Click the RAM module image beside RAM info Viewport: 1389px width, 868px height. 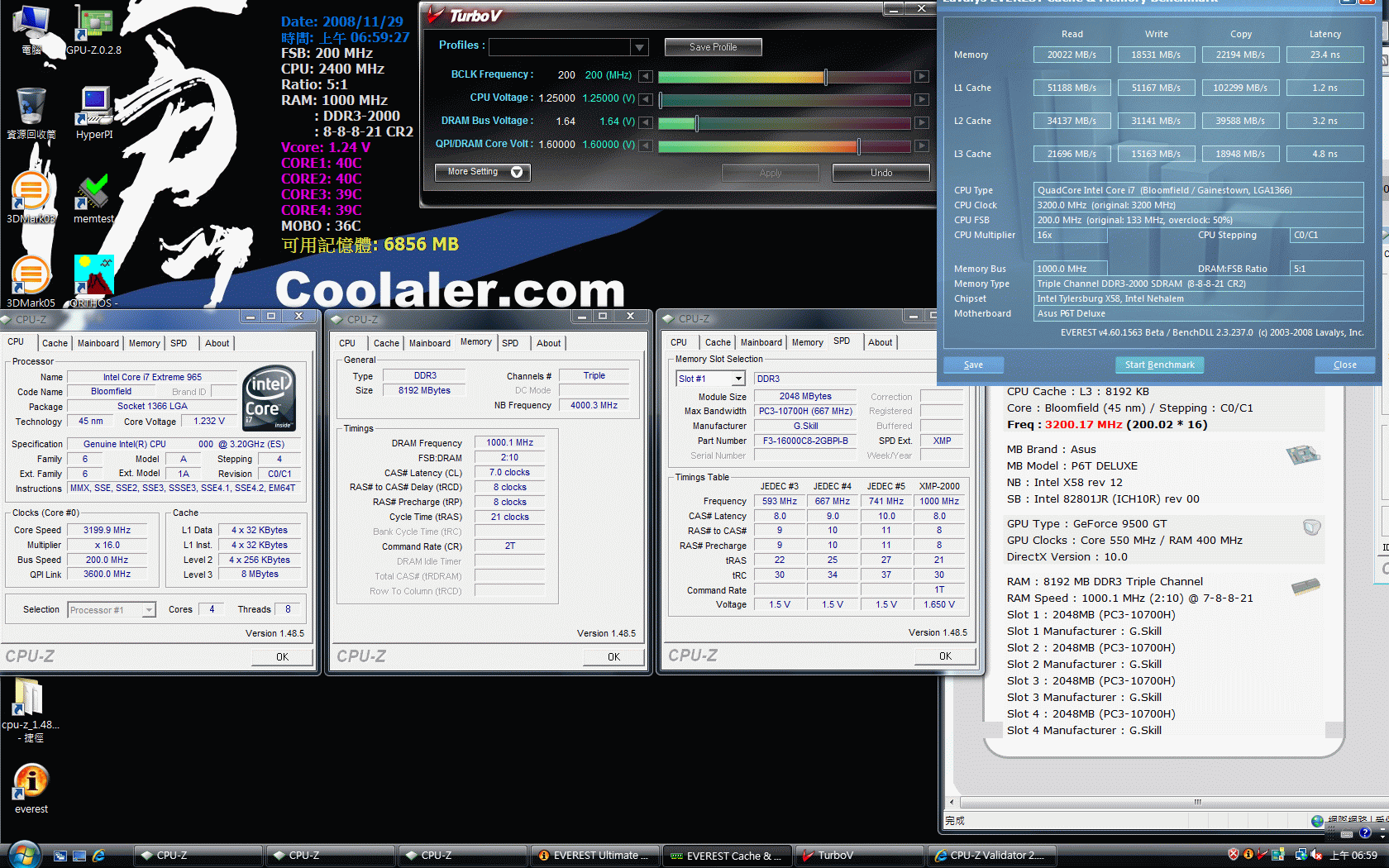tap(1305, 586)
